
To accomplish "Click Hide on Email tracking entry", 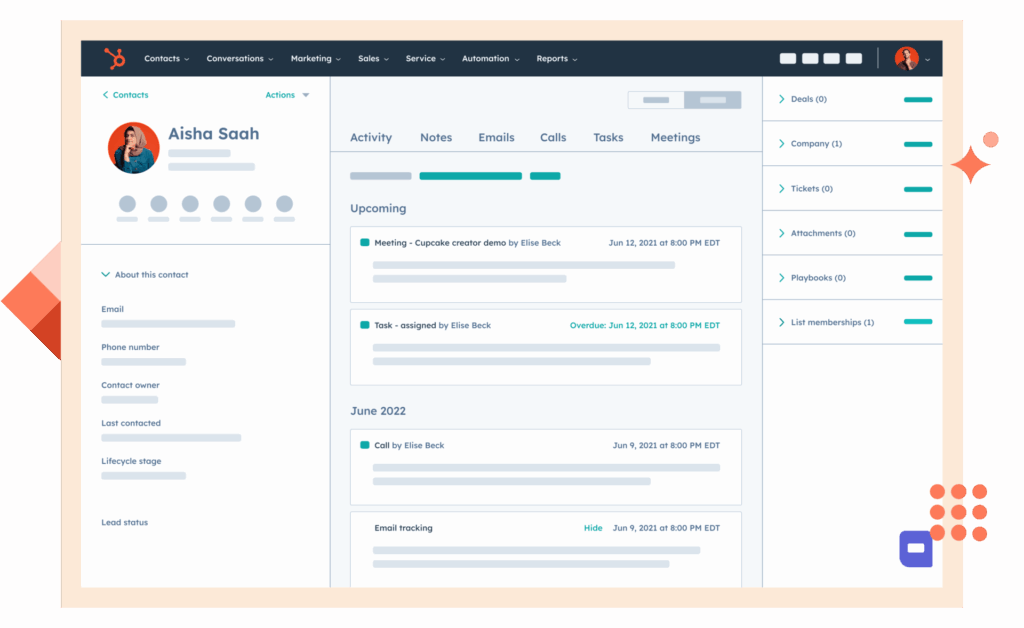I will [x=593, y=528].
